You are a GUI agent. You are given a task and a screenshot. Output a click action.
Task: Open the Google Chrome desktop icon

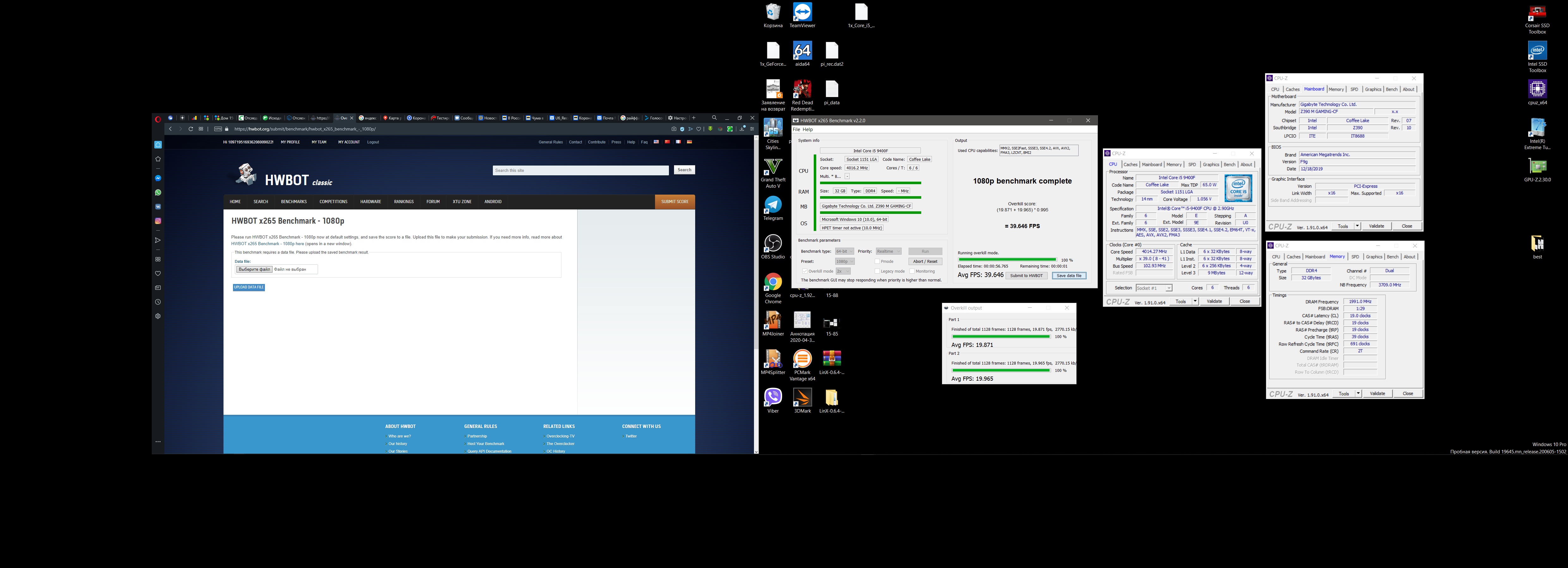point(773,288)
